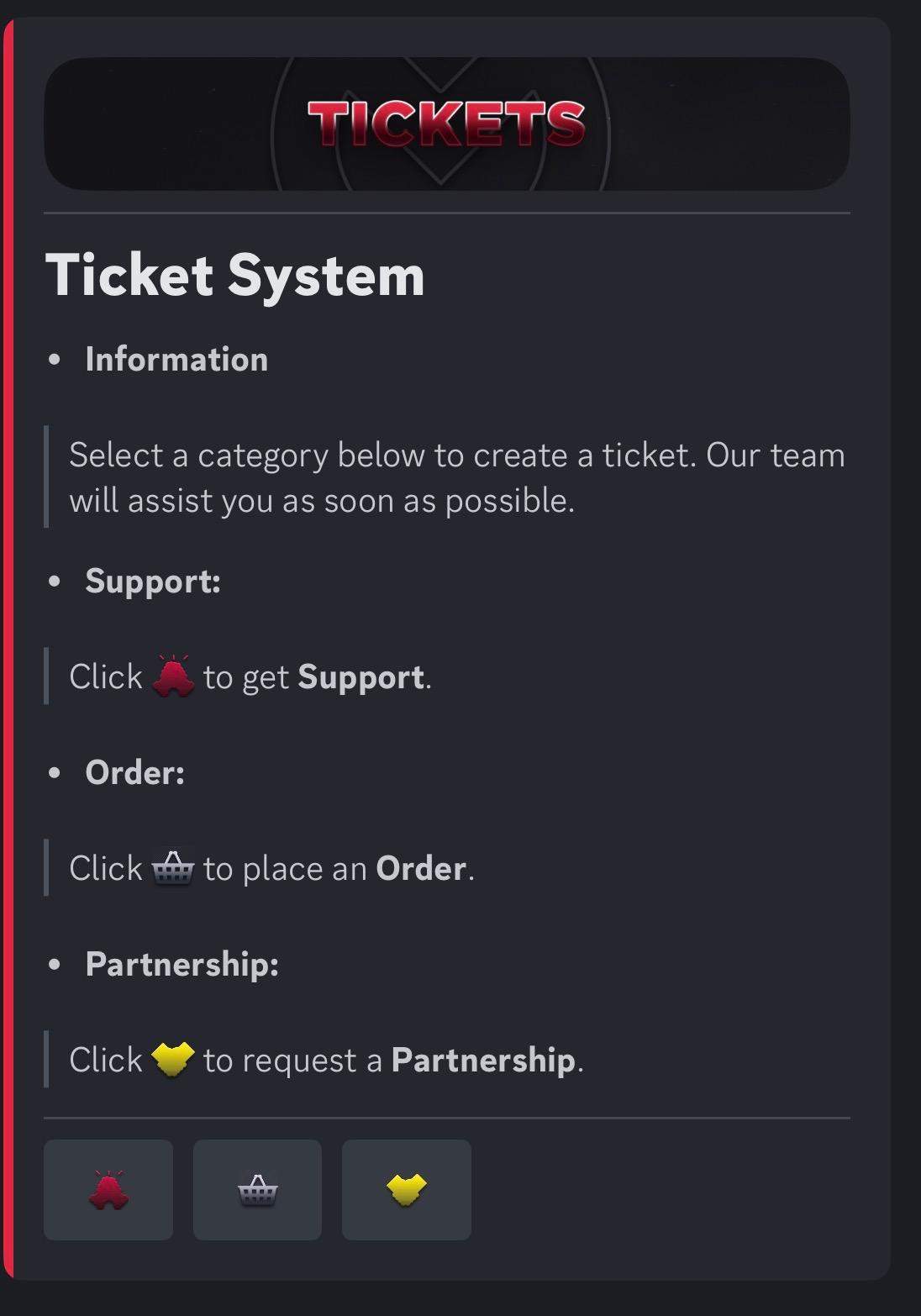This screenshot has width=921, height=1316.
Task: Click the leftmost button below the divider line
Action: (x=108, y=1190)
